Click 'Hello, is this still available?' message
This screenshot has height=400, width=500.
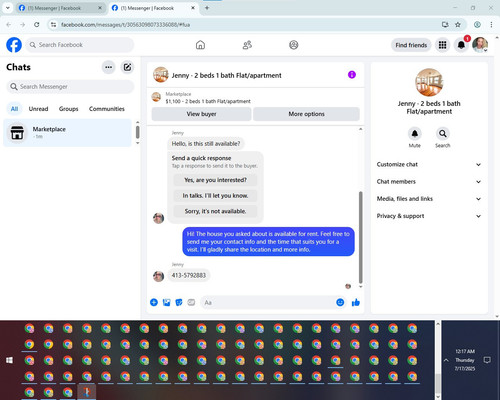(x=206, y=144)
